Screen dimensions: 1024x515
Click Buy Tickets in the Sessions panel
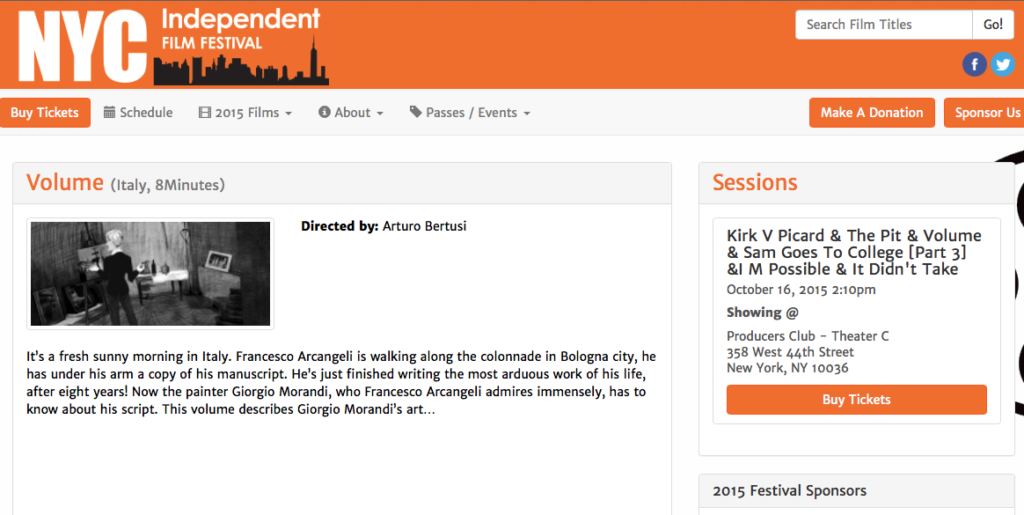pos(856,399)
